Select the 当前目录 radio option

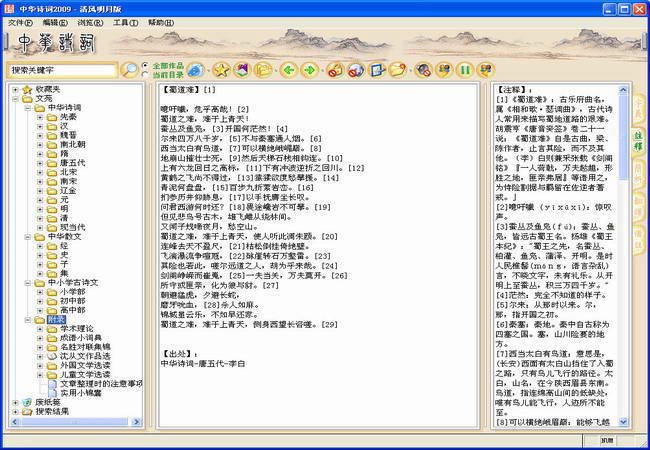(x=148, y=75)
